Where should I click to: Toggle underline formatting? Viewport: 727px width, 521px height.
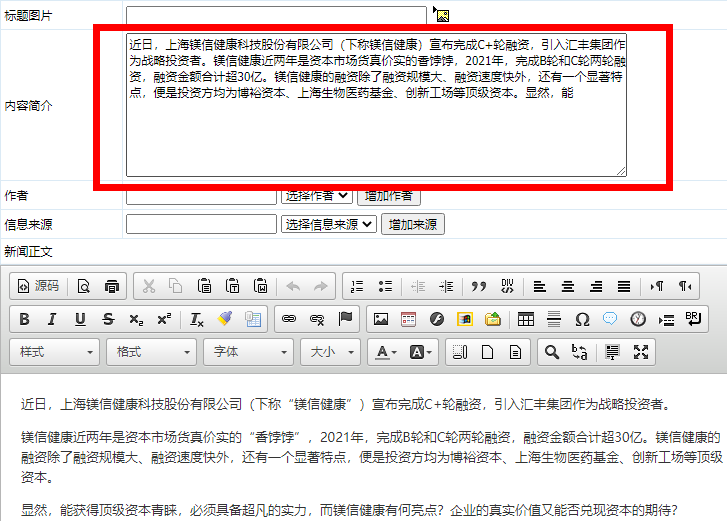point(80,320)
